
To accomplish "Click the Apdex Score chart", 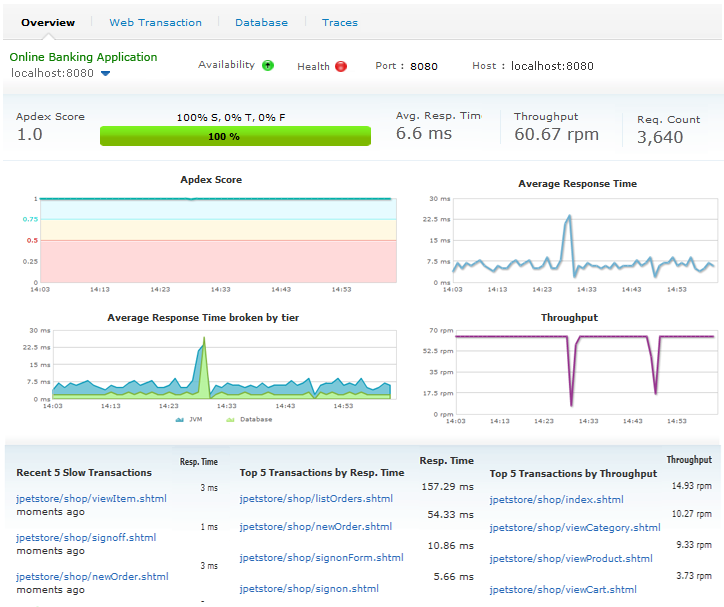I will [x=218, y=240].
